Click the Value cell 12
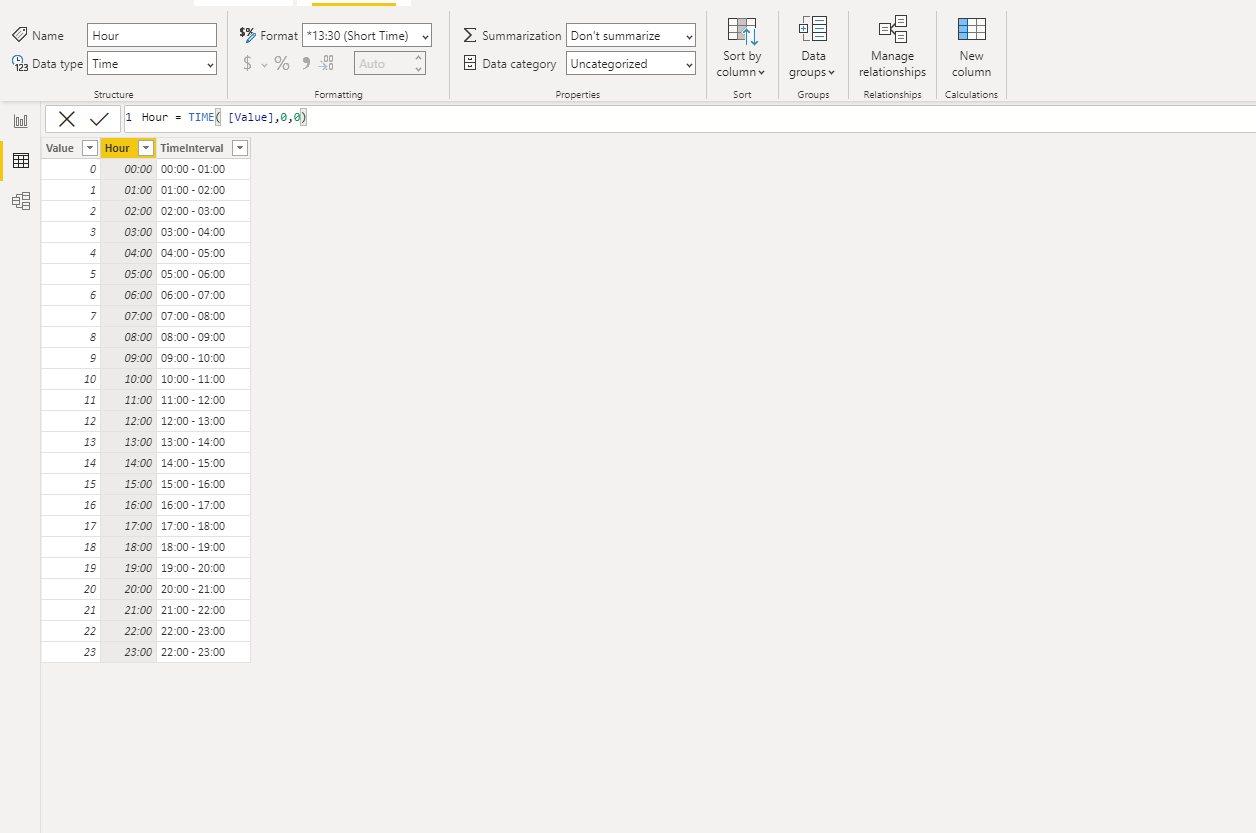The image size is (1256, 833). point(71,421)
